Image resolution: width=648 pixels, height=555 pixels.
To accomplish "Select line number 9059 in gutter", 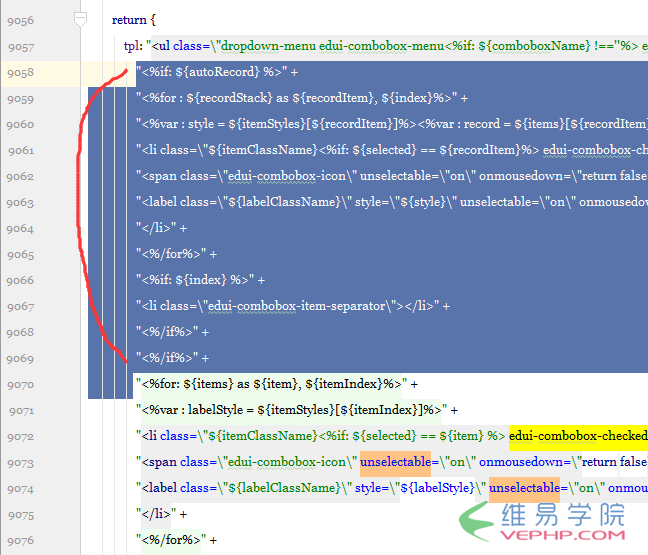I will click(x=21, y=99).
